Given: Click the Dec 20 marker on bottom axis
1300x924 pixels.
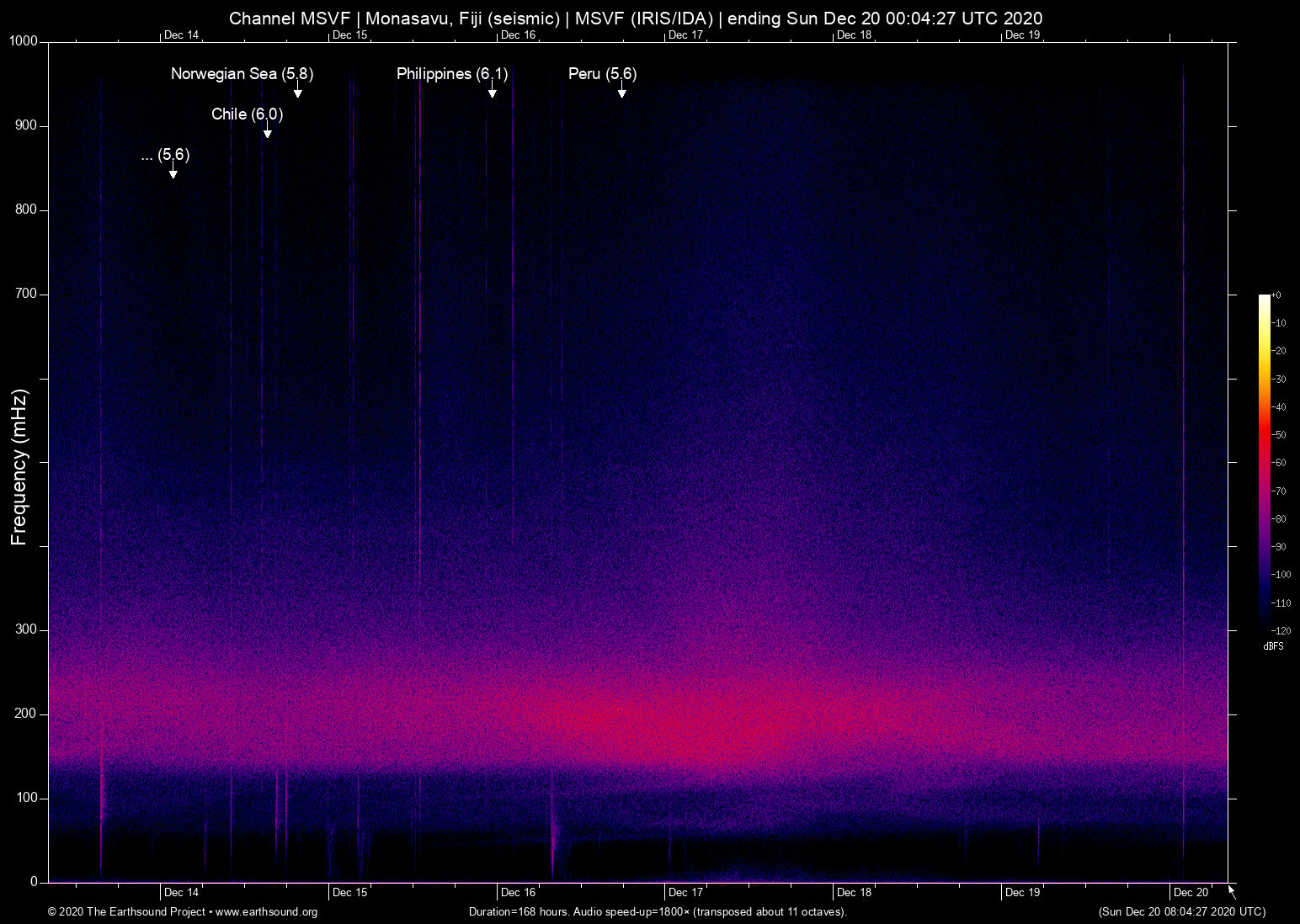Looking at the screenshot, I should point(1191,892).
